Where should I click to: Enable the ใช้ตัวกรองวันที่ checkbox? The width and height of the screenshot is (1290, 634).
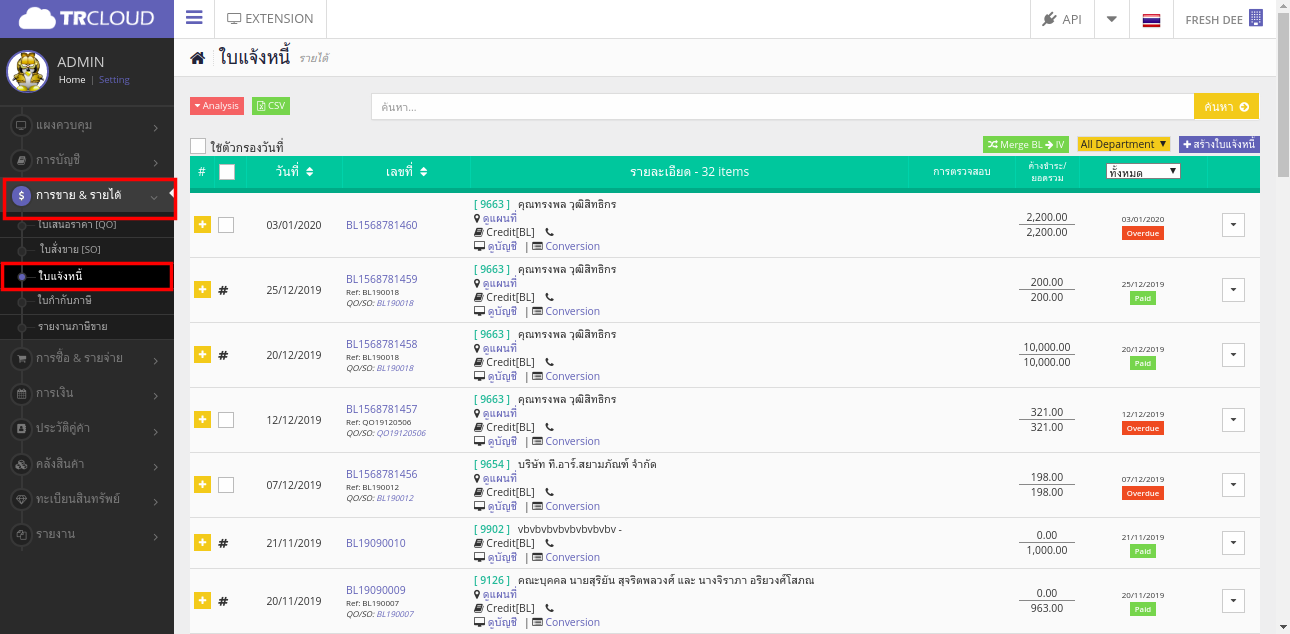pos(198,147)
